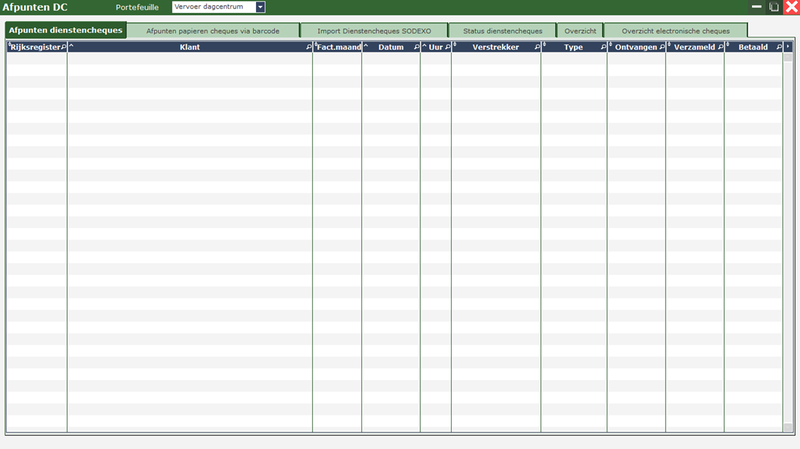Screen dimensions: 800x449
Task: Click the search icon in Uur column
Action: pos(447,47)
